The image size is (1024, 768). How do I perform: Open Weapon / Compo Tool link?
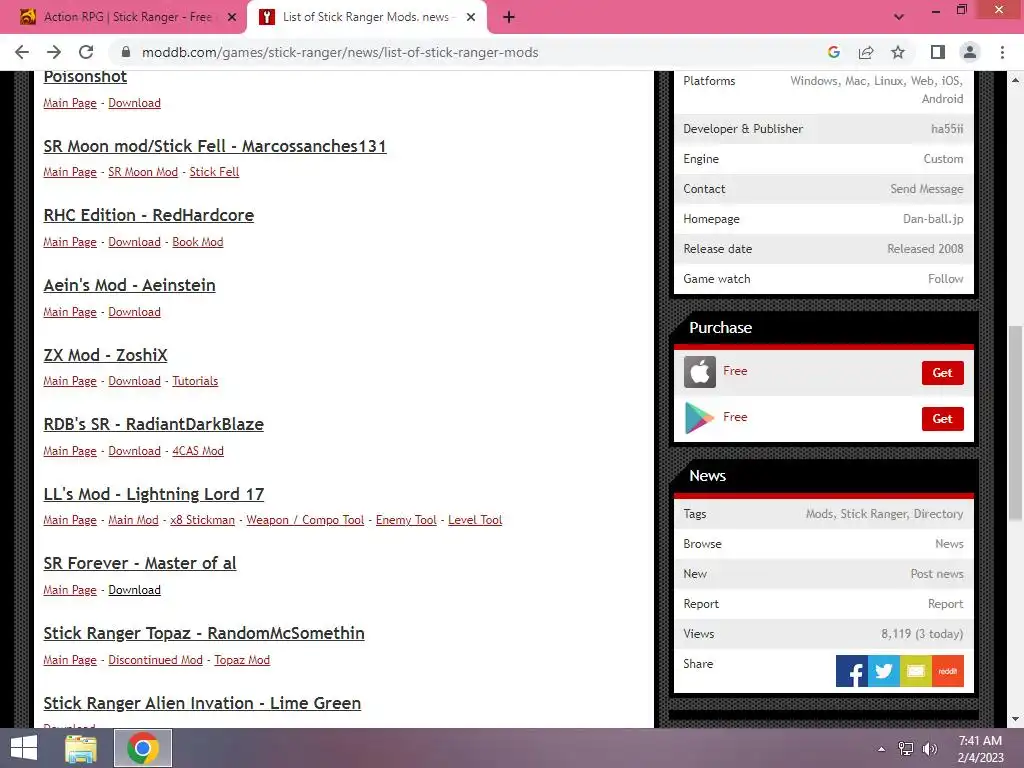tap(305, 520)
